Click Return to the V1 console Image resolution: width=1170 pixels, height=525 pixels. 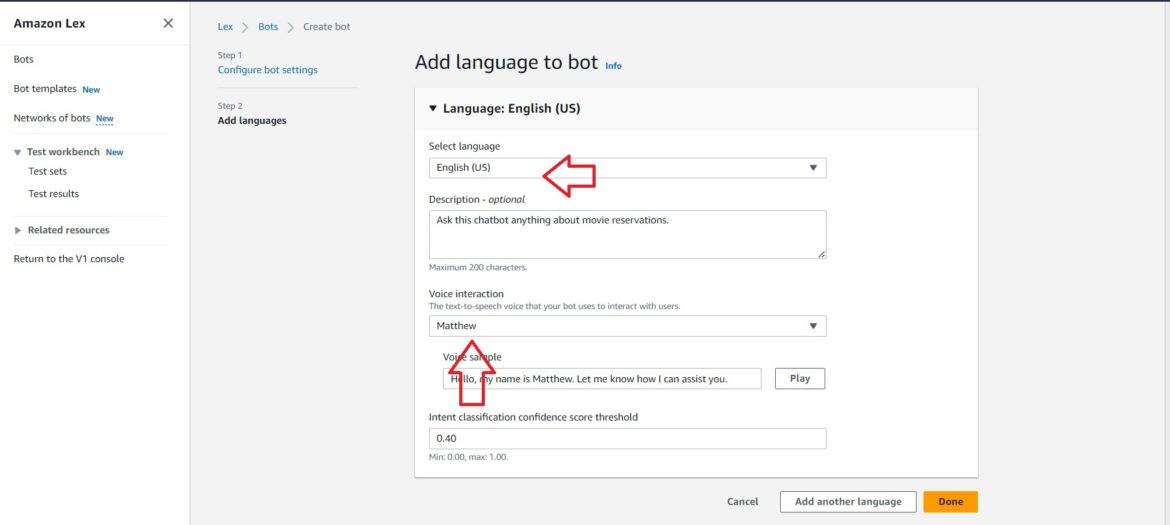[x=69, y=259]
